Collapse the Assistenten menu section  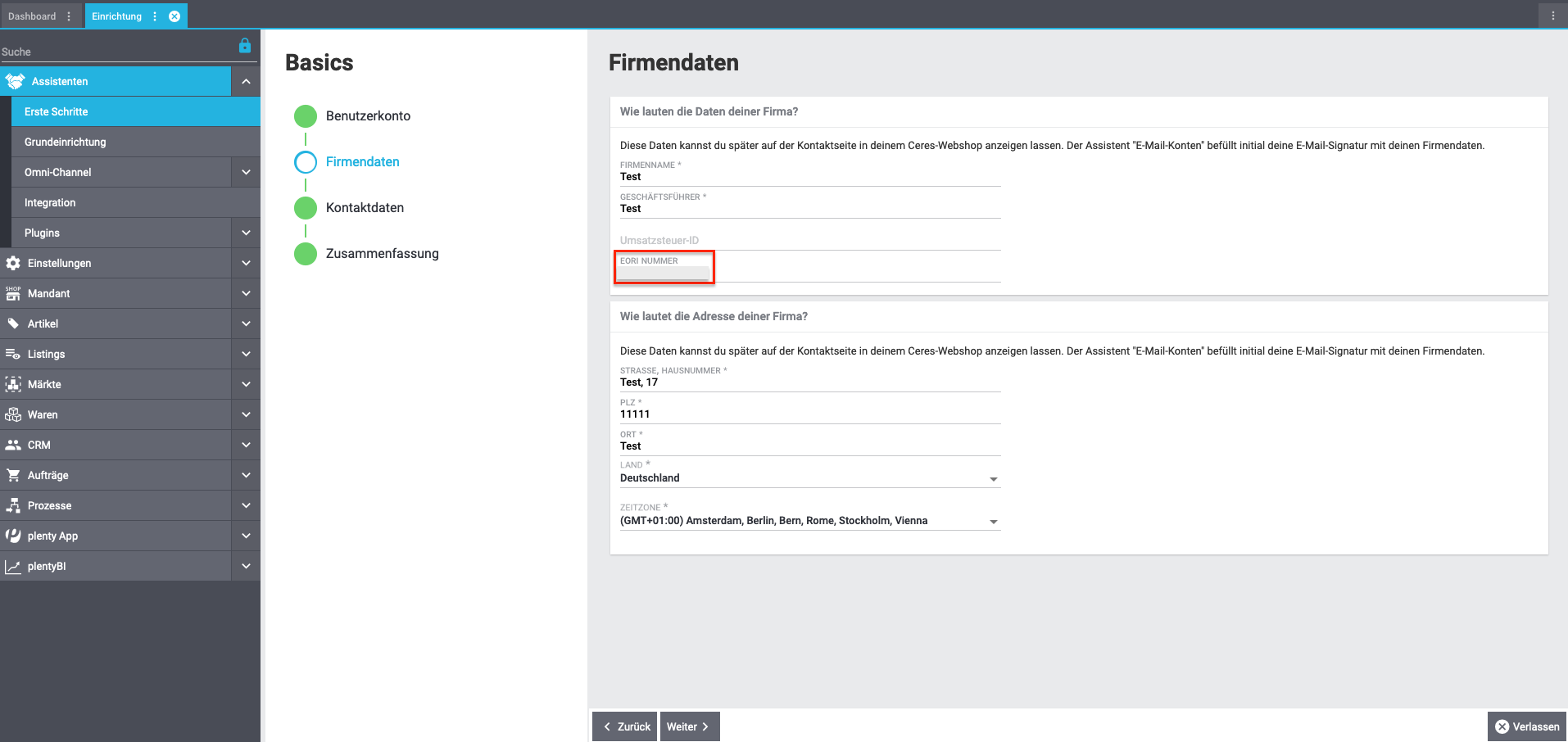[x=246, y=81]
